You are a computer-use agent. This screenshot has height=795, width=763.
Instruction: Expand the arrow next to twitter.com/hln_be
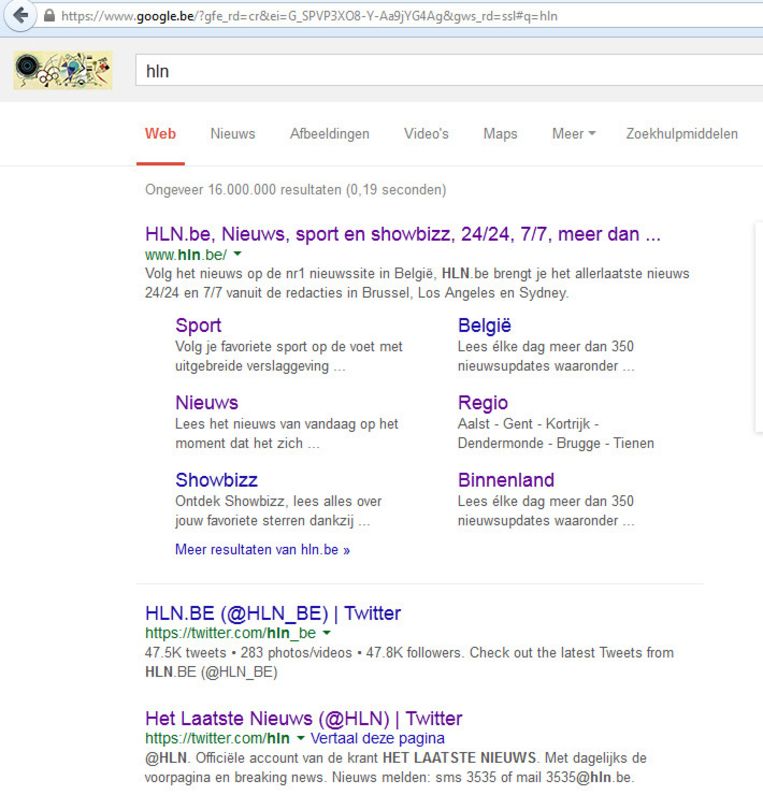pos(326,633)
